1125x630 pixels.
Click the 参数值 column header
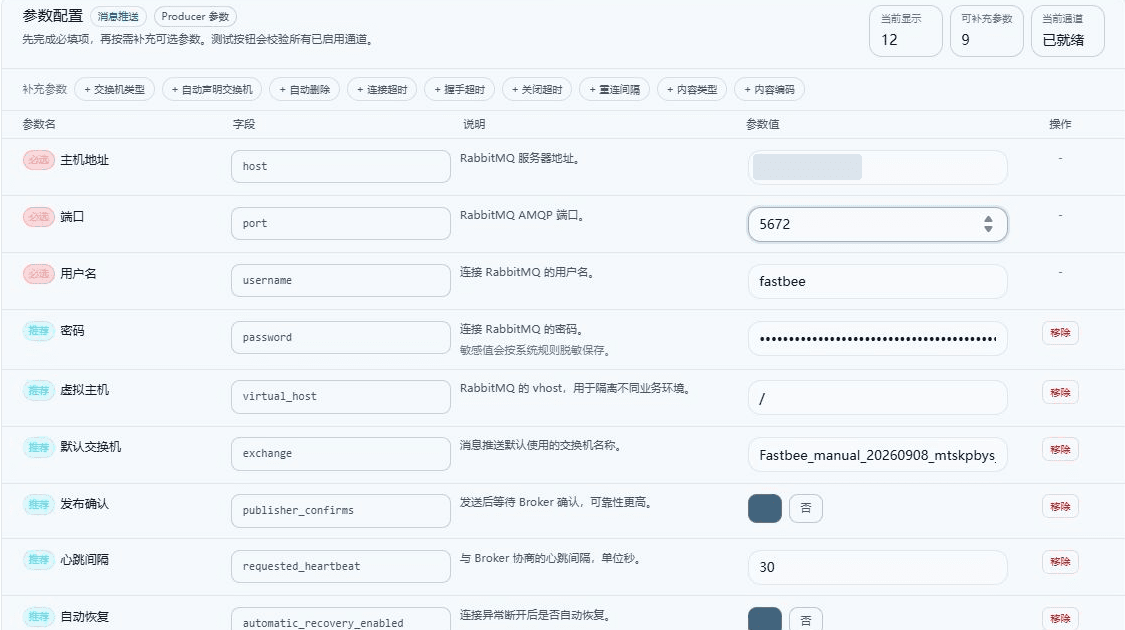click(763, 124)
